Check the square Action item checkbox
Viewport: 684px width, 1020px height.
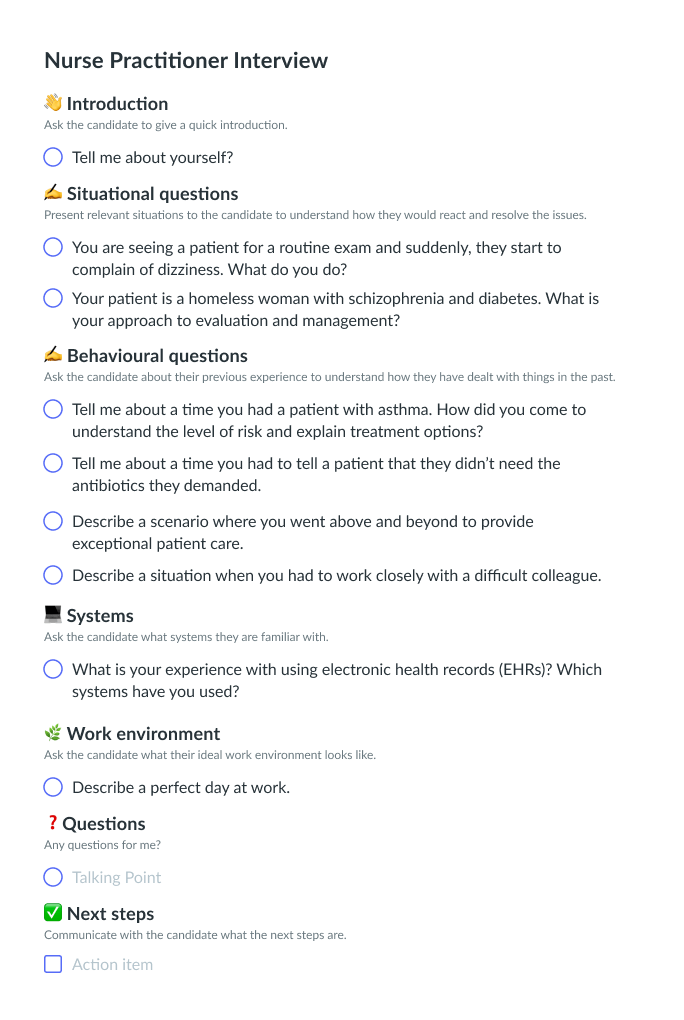tap(53, 965)
